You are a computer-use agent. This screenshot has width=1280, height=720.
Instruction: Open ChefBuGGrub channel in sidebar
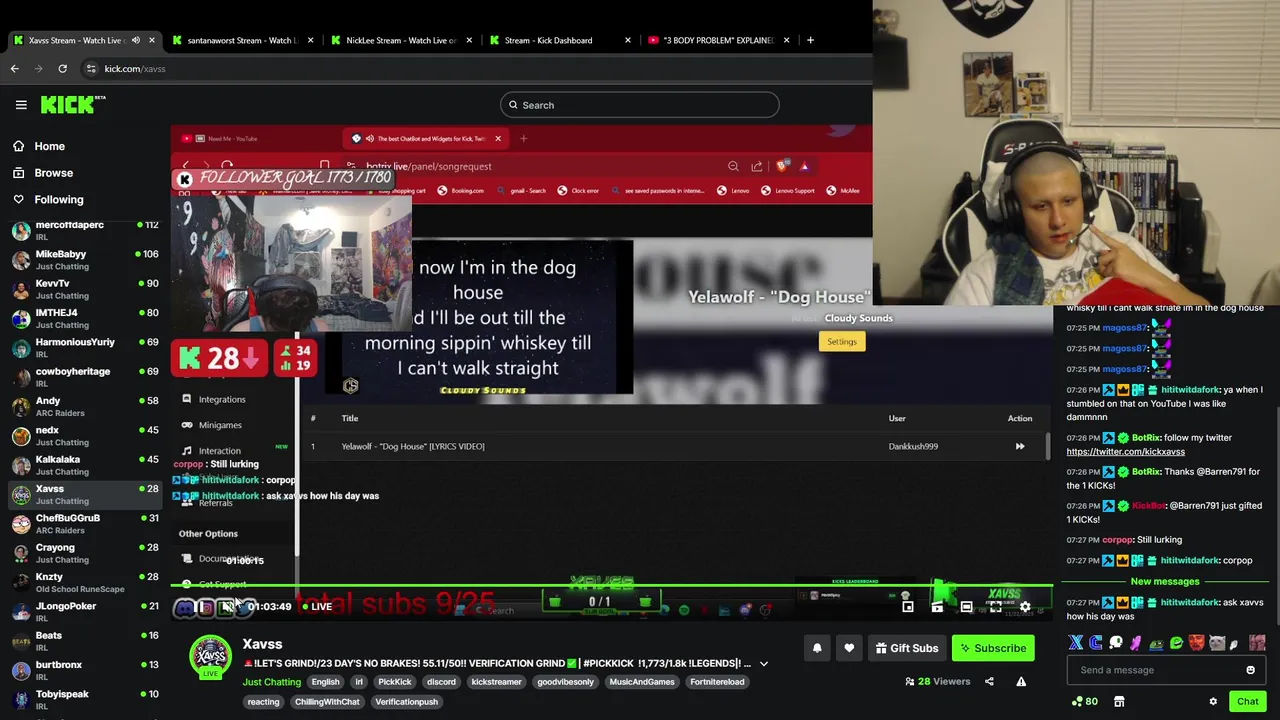[85, 524]
